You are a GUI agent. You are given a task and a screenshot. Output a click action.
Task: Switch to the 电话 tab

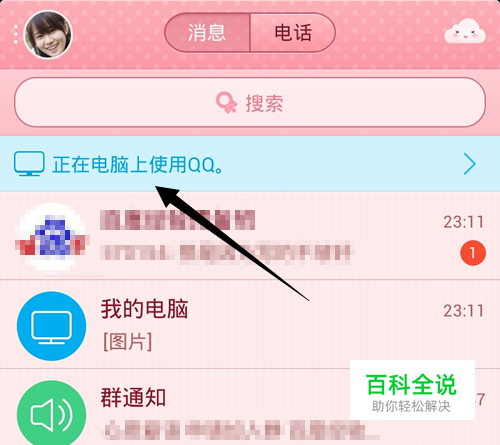click(293, 33)
